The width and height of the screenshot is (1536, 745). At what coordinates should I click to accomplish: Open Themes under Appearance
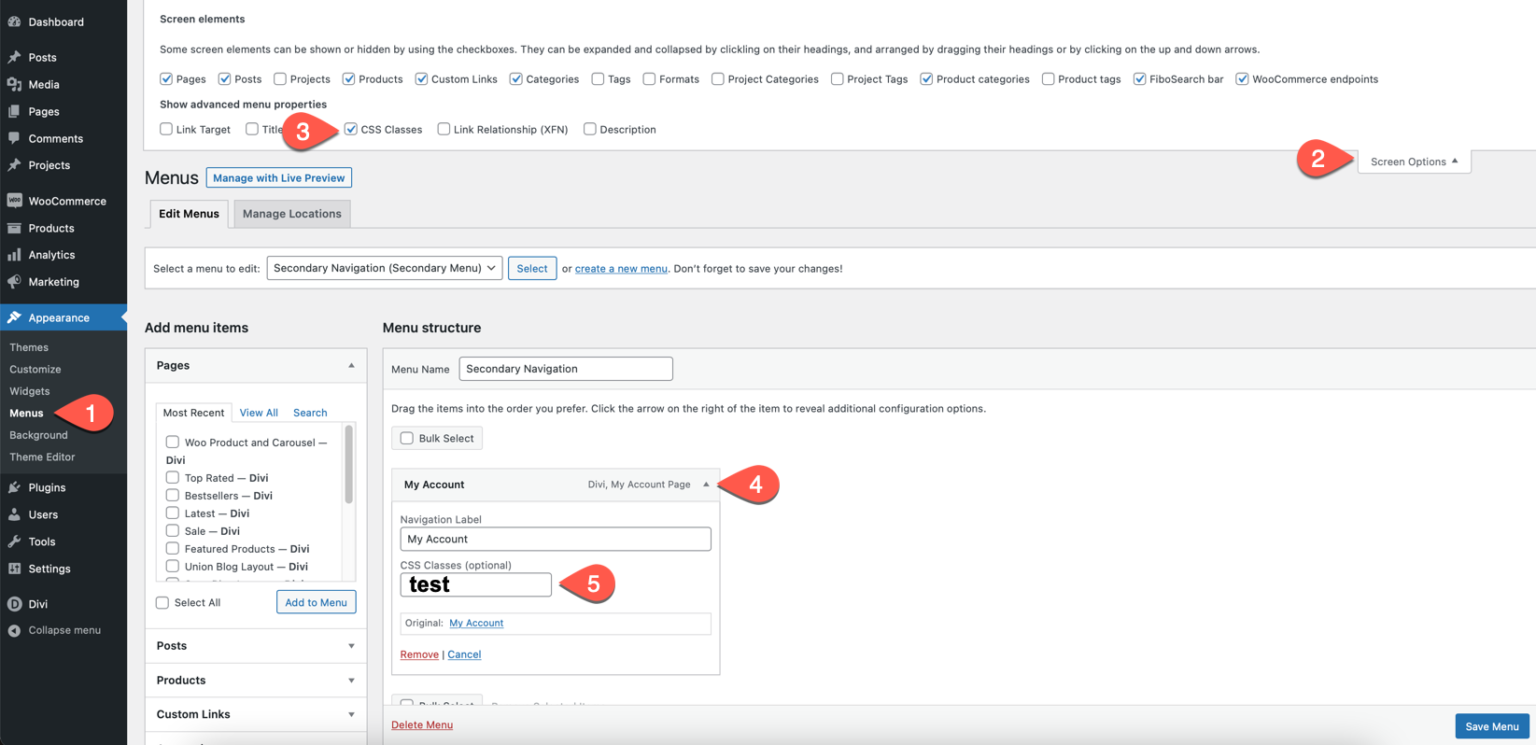click(29, 347)
